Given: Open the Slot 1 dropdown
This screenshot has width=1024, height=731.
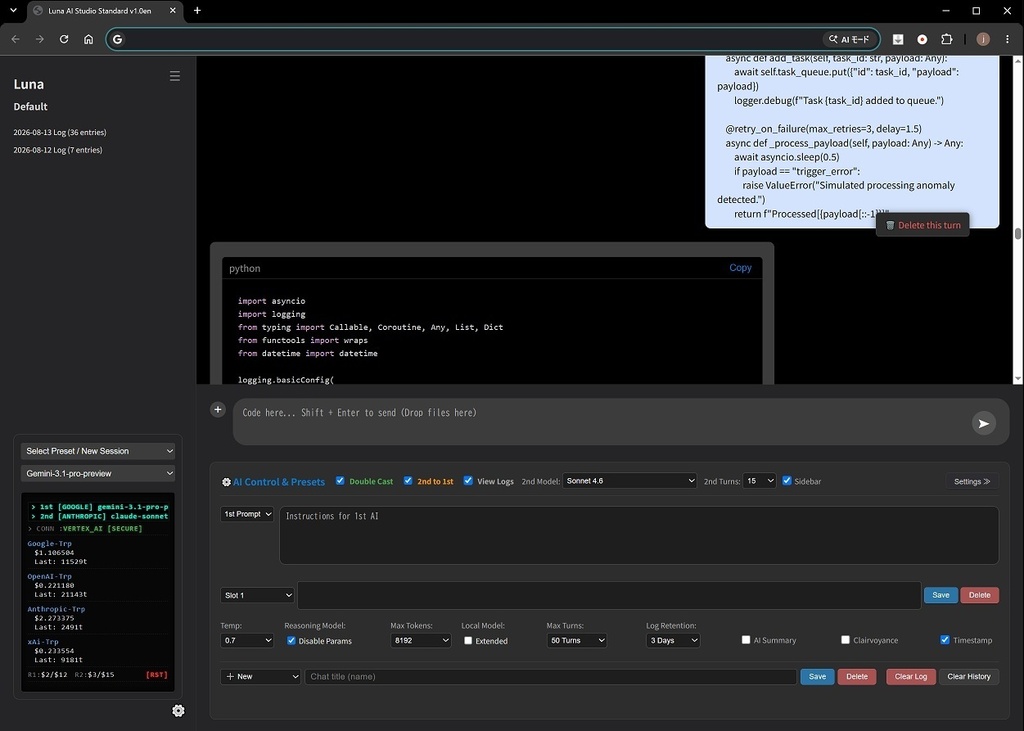Looking at the screenshot, I should coord(257,595).
